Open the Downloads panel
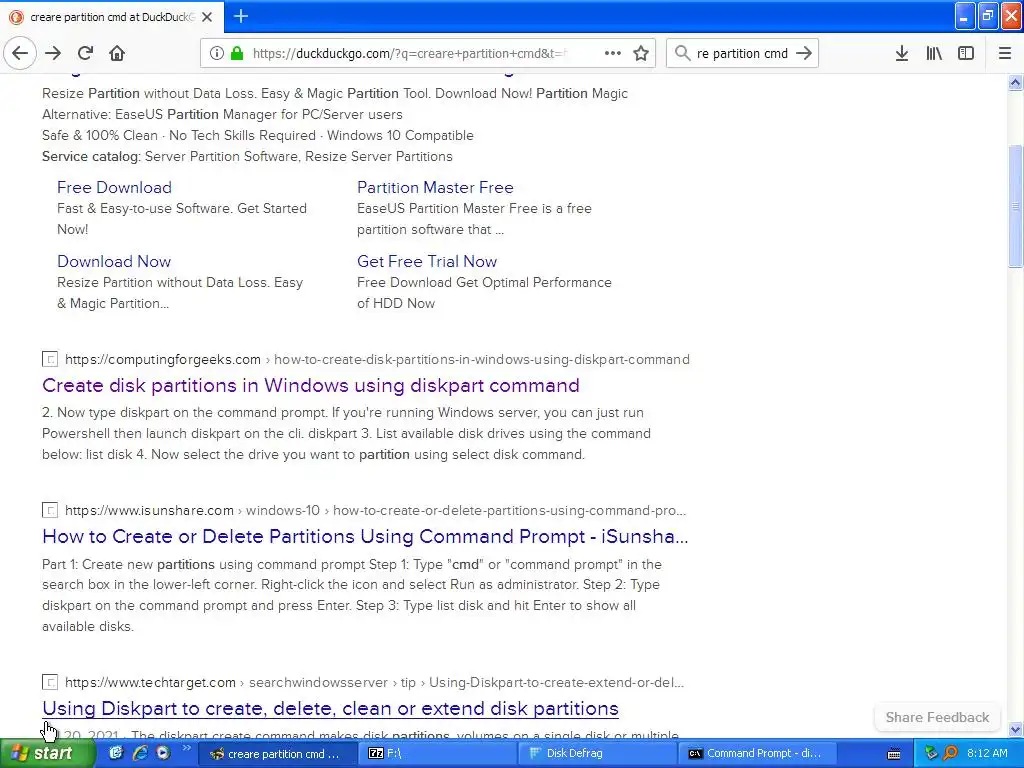The image size is (1024, 768). pyautogui.click(x=902, y=53)
